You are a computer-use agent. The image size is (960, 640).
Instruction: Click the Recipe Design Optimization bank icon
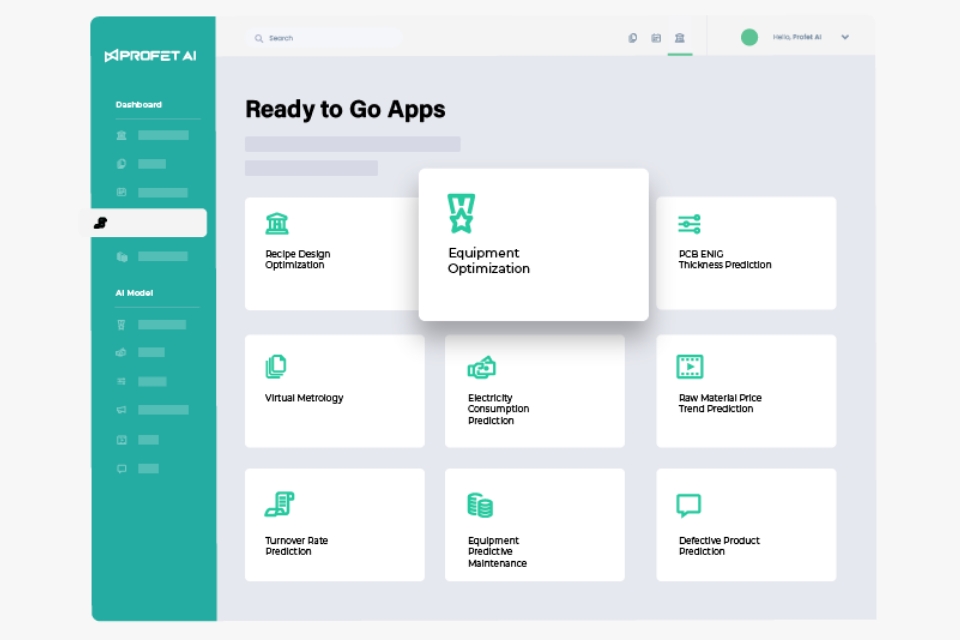277,223
